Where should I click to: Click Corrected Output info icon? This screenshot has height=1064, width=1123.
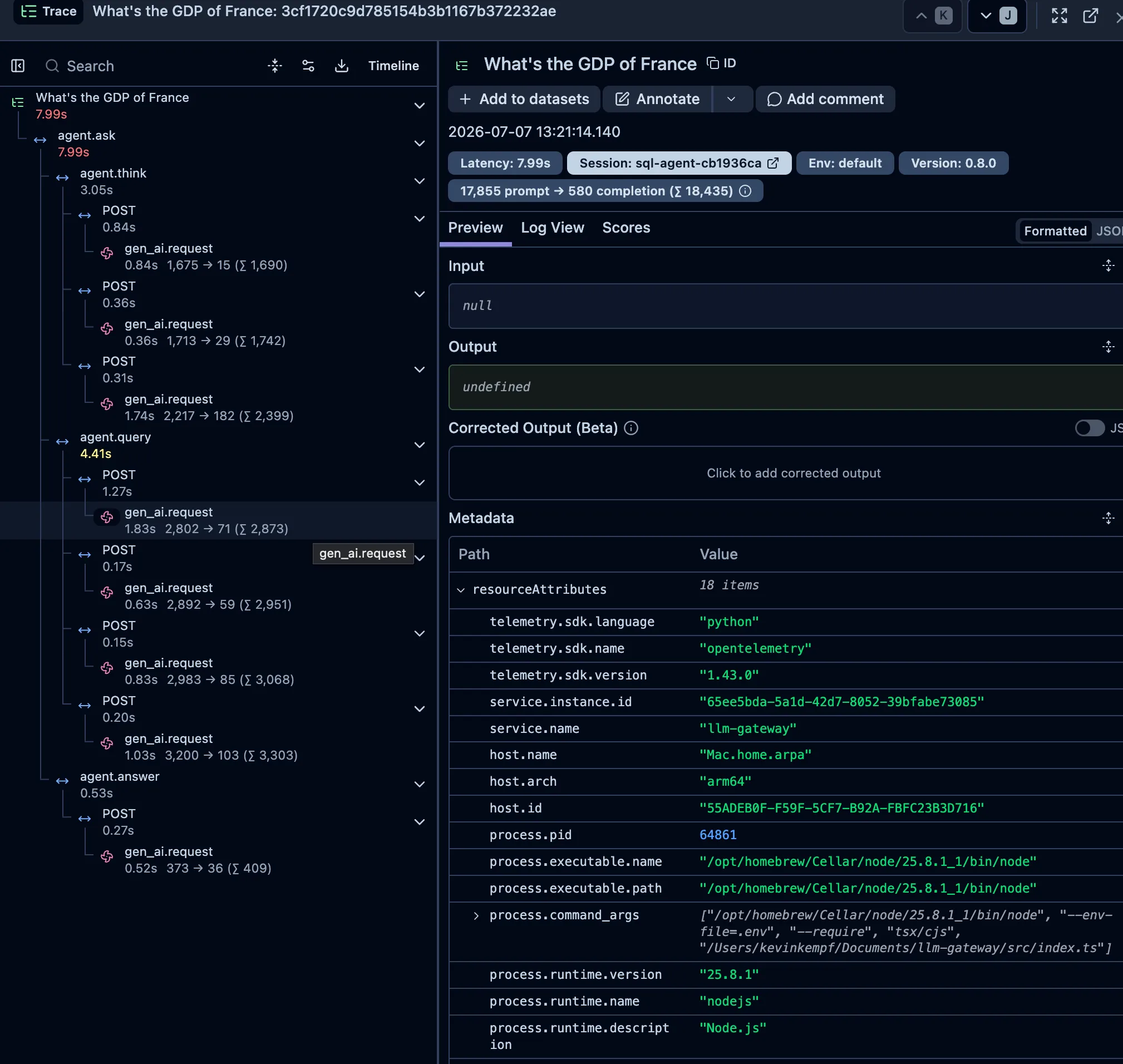631,428
